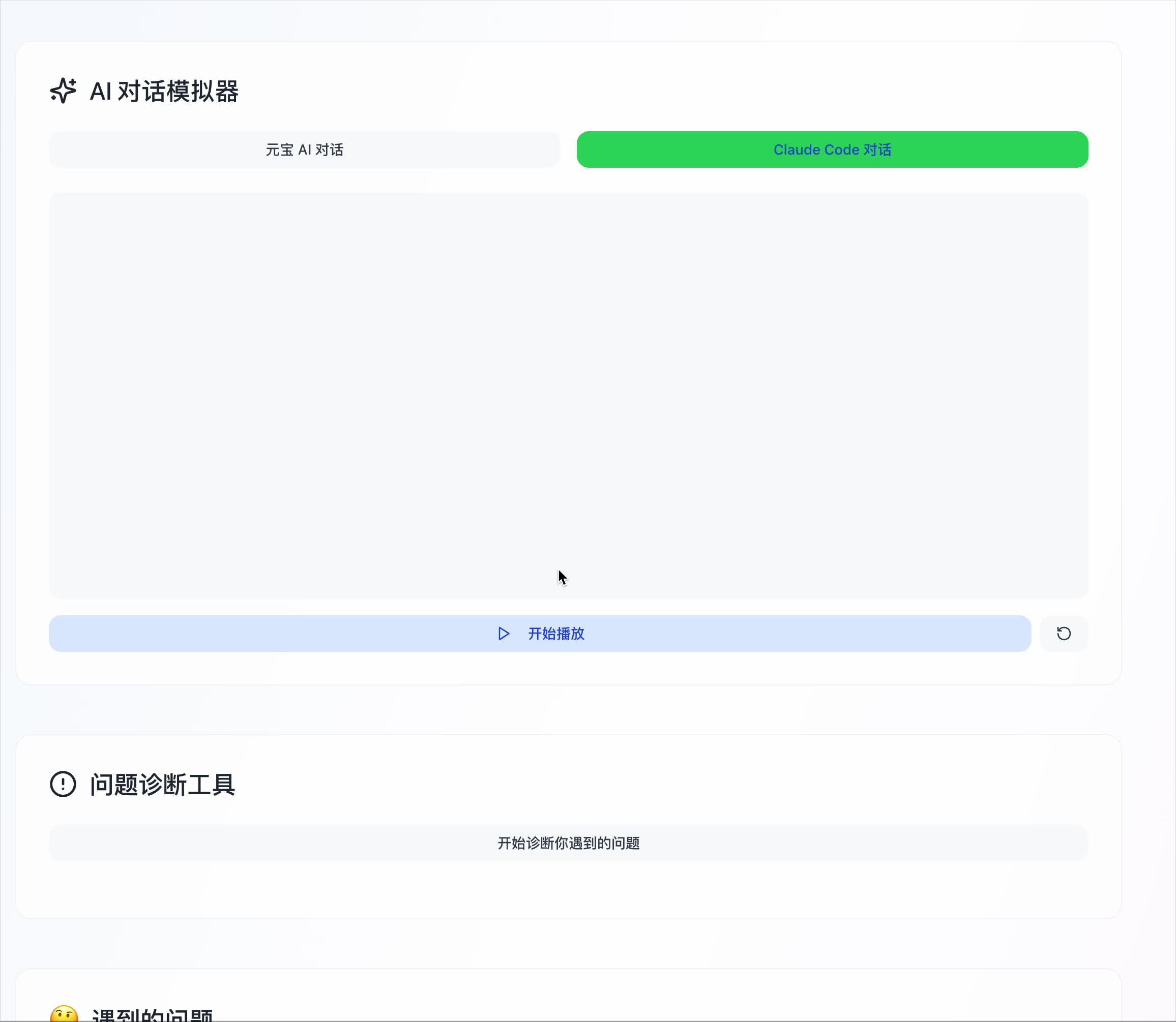Image resolution: width=1176 pixels, height=1022 pixels.
Task: Click the blue playback progress bar
Action: coord(540,634)
